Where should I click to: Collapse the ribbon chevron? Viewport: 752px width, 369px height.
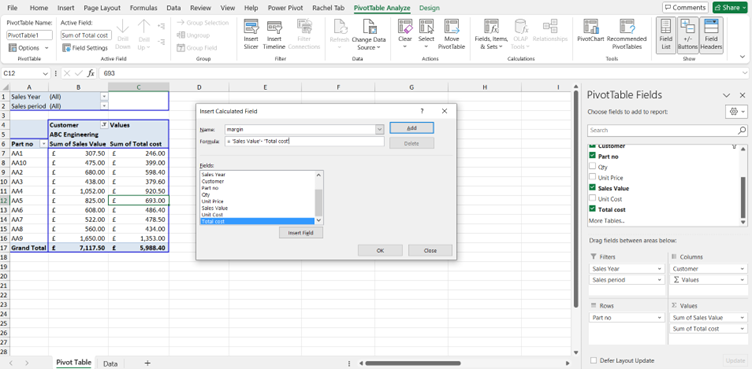click(743, 57)
